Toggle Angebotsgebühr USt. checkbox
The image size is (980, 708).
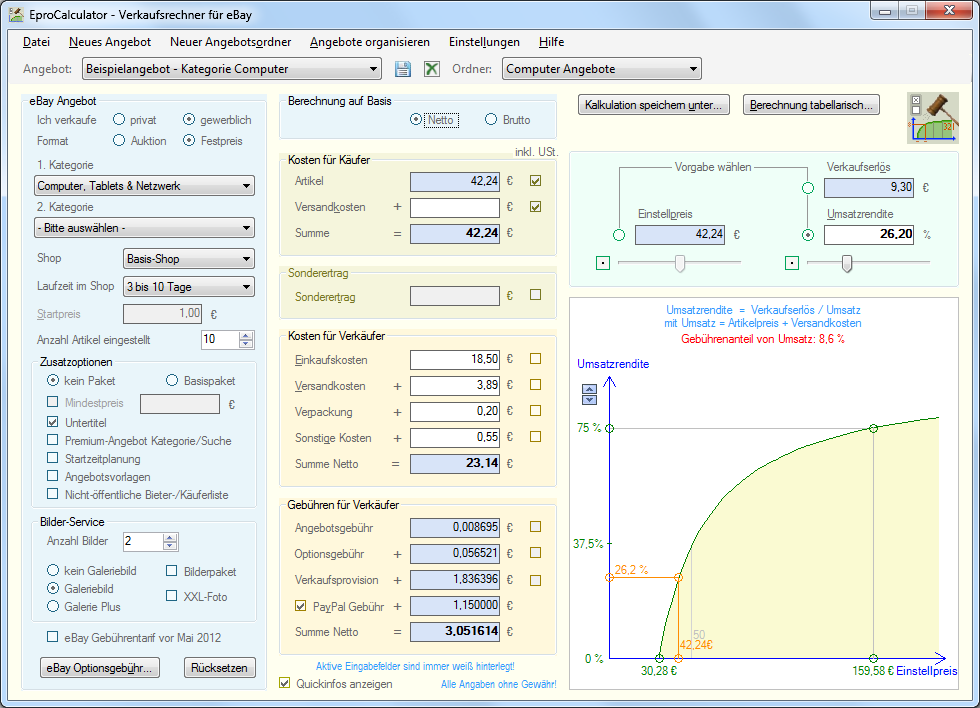536,527
